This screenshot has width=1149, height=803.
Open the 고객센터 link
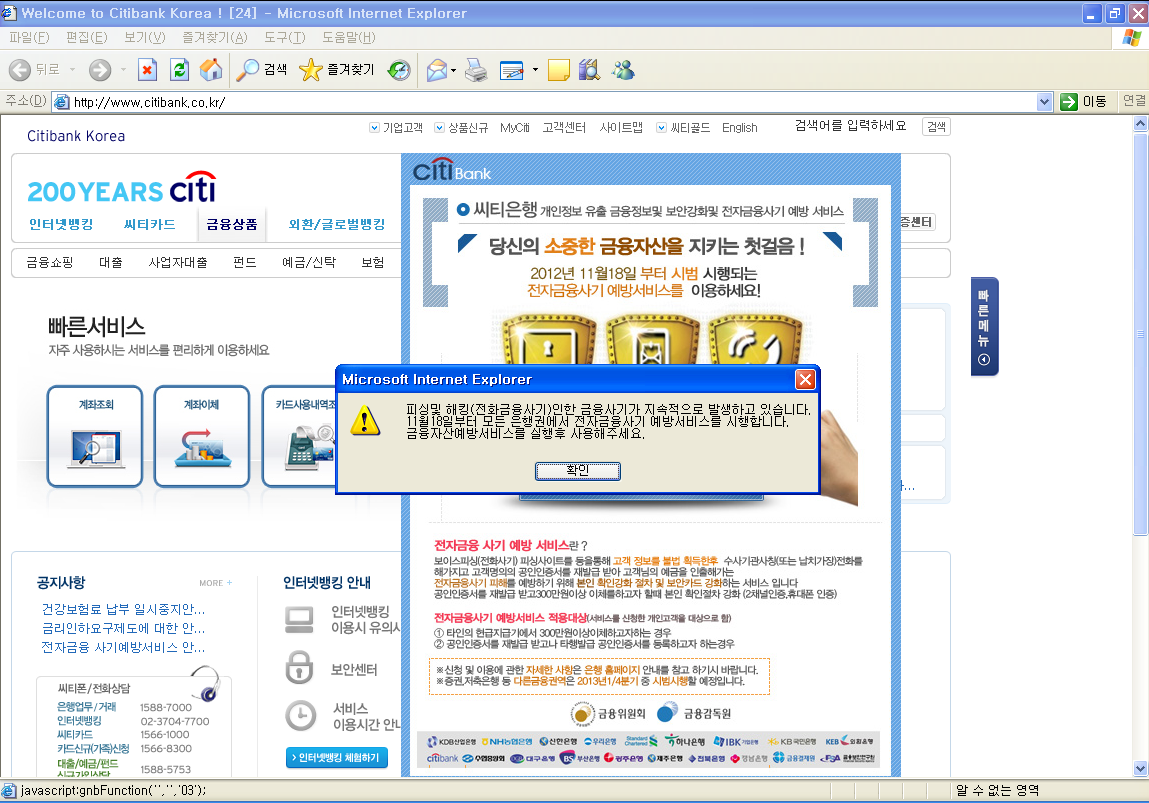click(564, 127)
